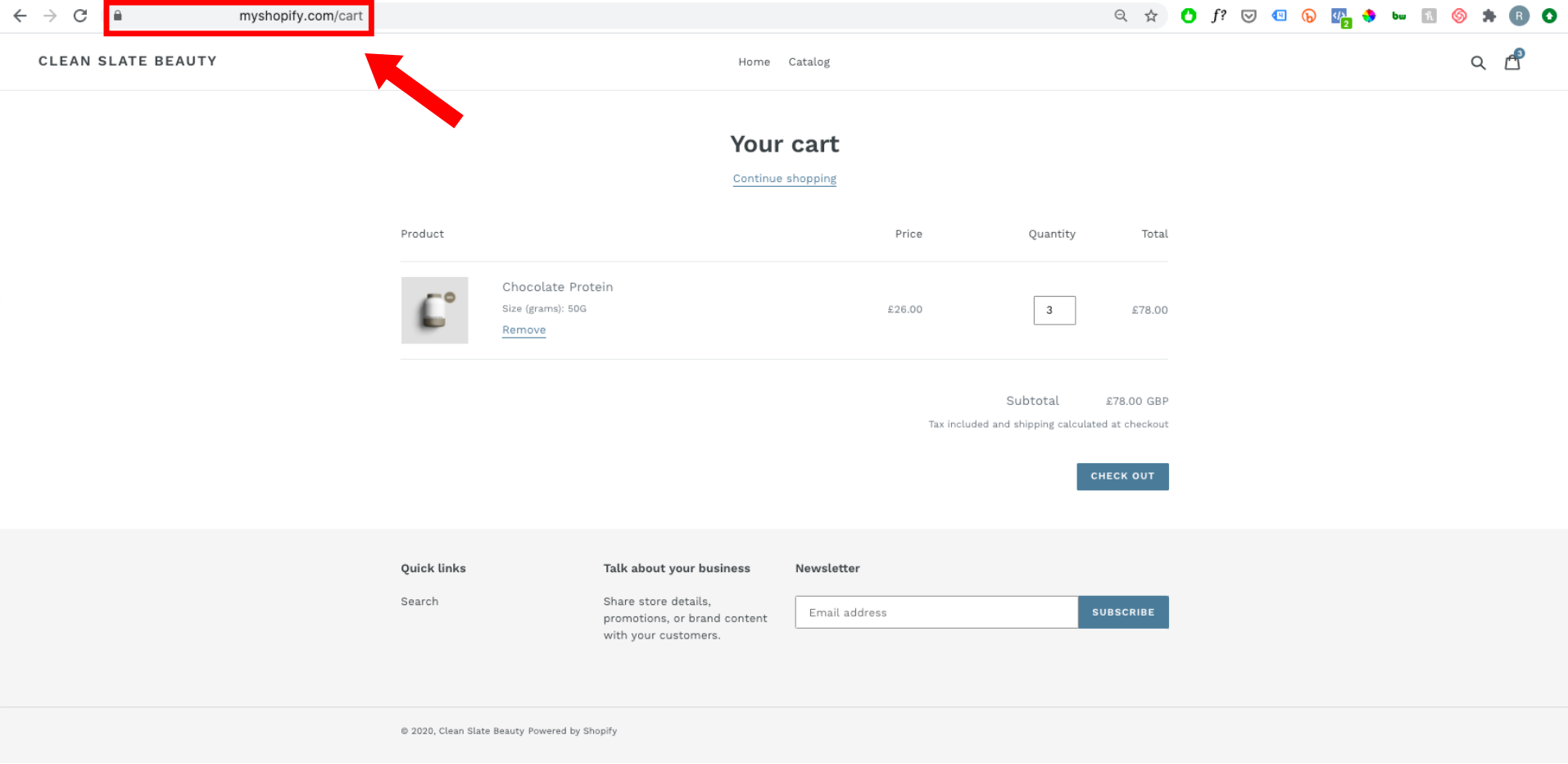The height and width of the screenshot is (764, 1568).
Task: Click the Pocket save extension icon
Action: coord(1249,16)
